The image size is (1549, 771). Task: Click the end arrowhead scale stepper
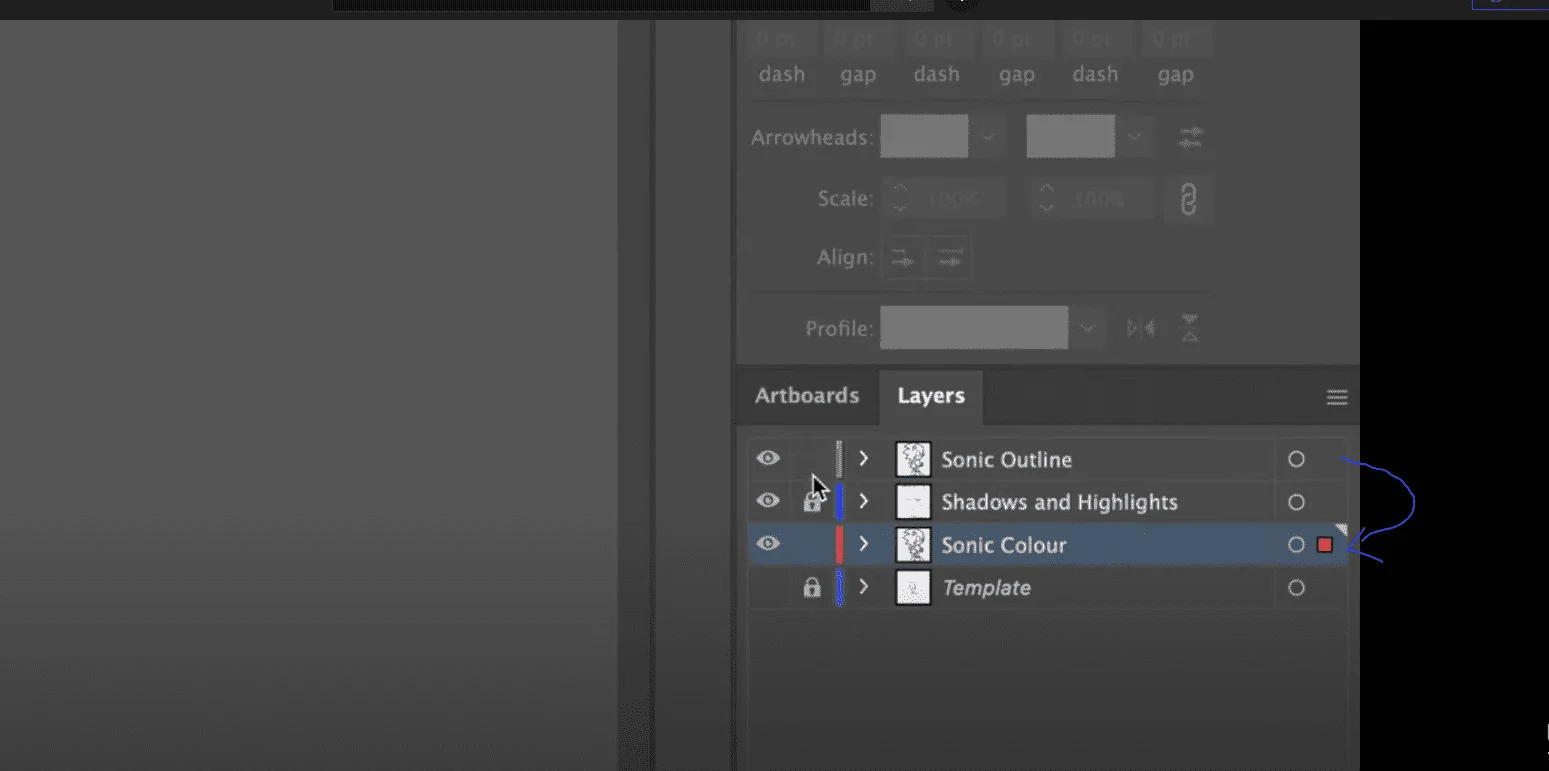1046,199
